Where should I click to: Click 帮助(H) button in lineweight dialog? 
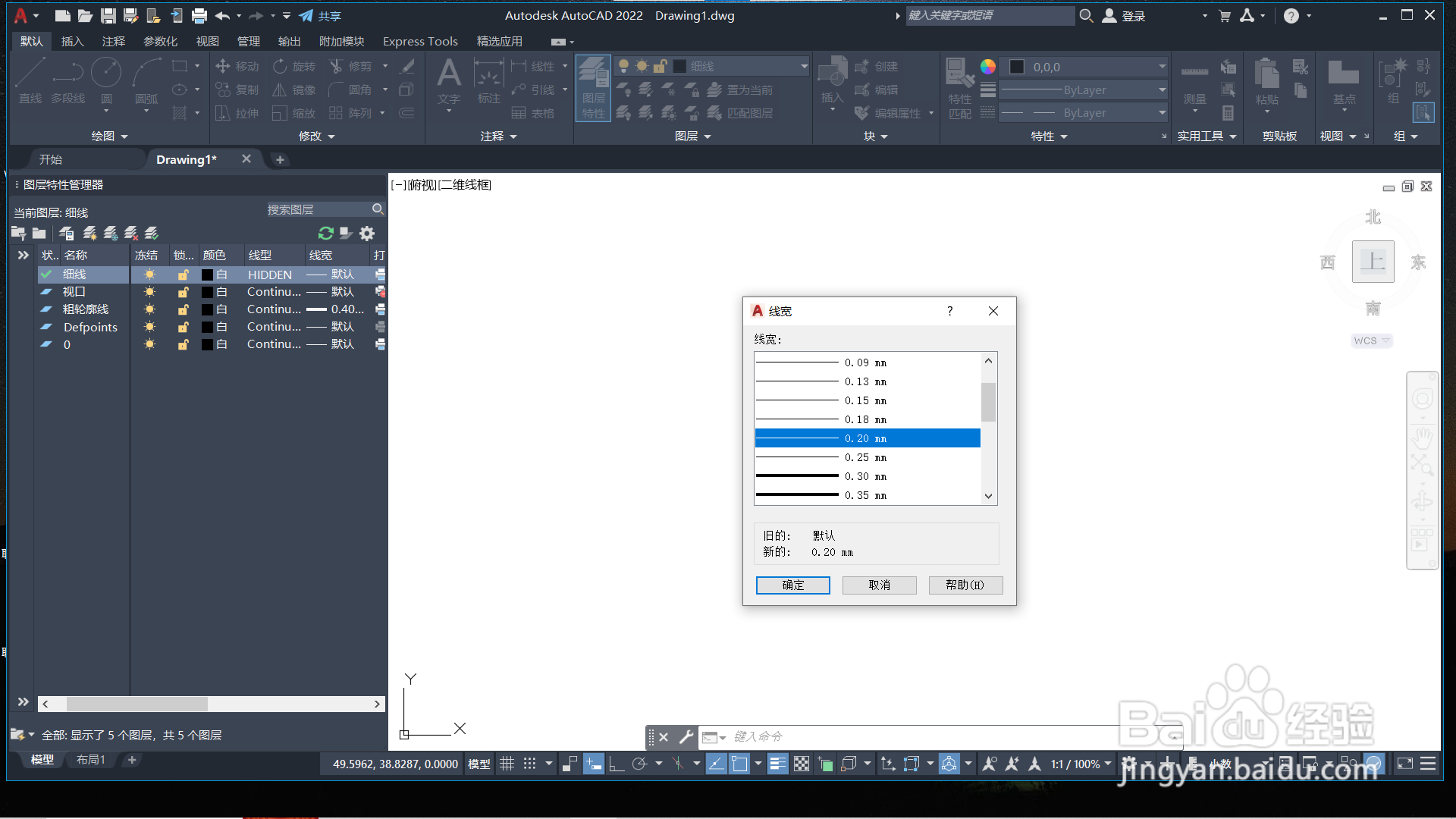pos(965,585)
